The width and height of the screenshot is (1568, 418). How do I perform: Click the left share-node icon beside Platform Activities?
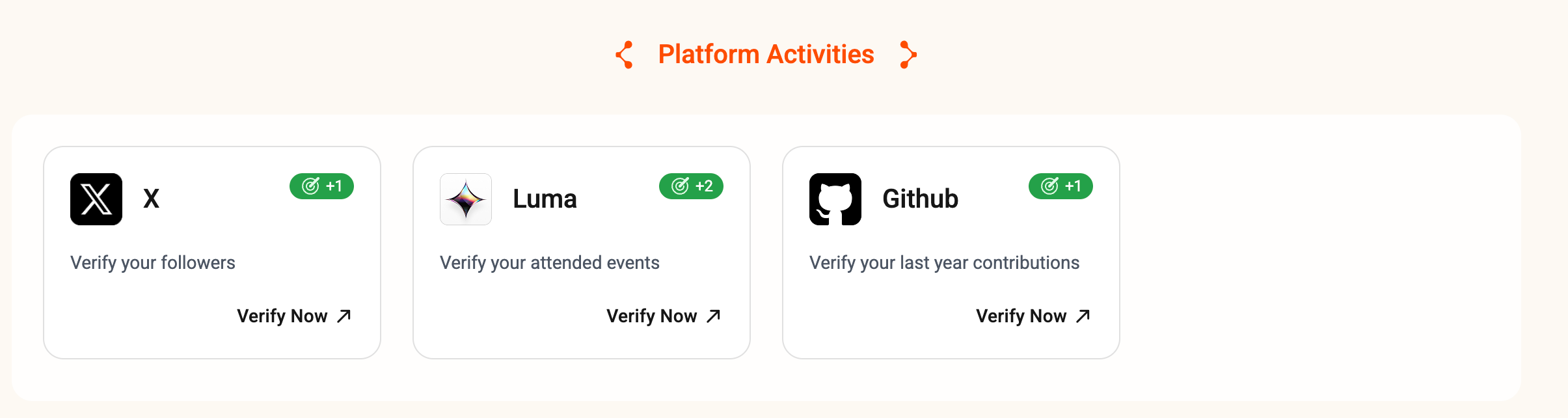click(x=625, y=55)
